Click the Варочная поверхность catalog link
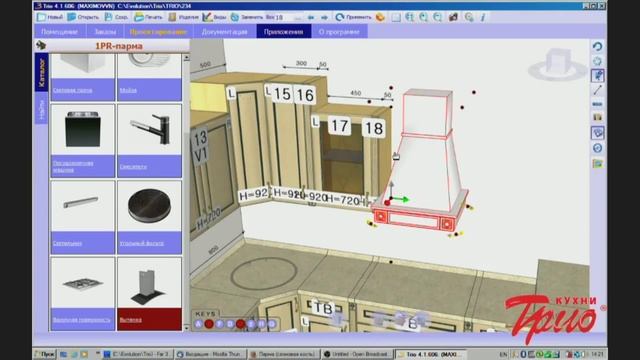 [x=82, y=320]
